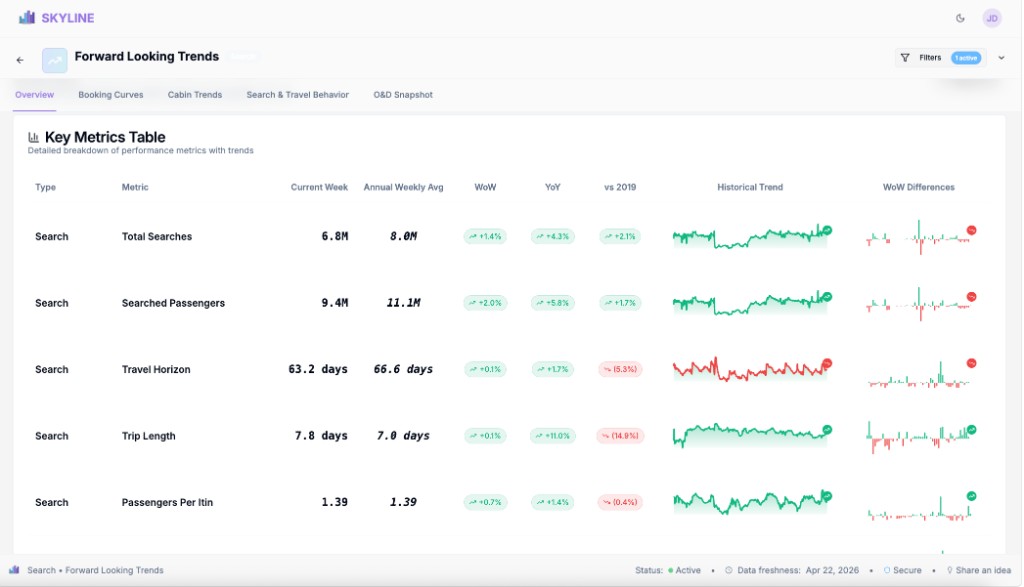Click the Historical Trend column header

click(750, 187)
